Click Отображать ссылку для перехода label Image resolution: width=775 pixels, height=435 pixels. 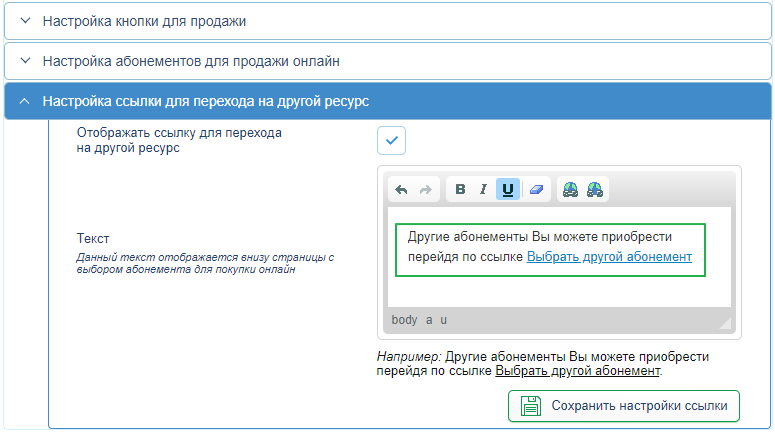click(x=179, y=140)
